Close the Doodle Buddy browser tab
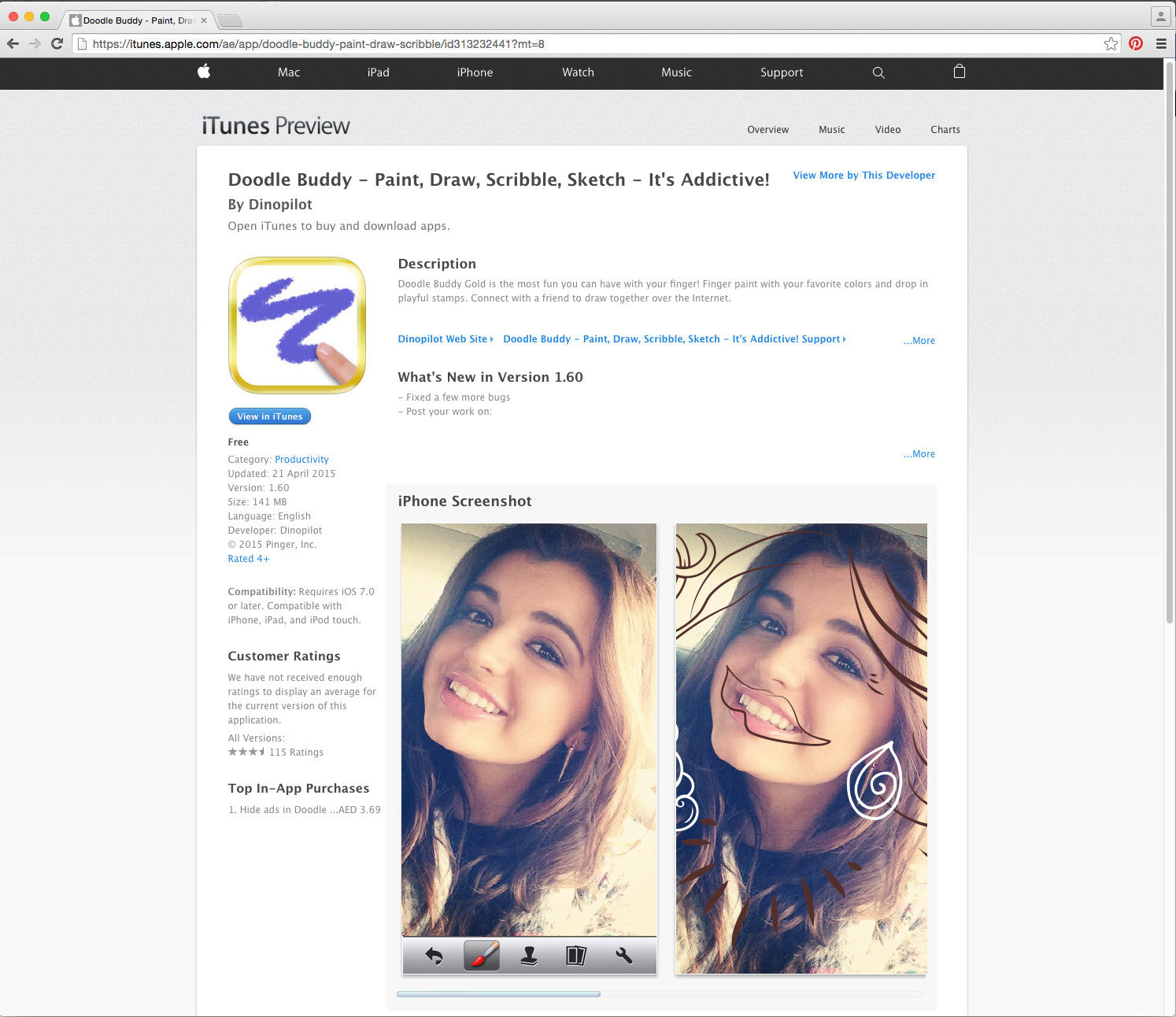Viewport: 1176px width, 1017px height. pos(204,20)
